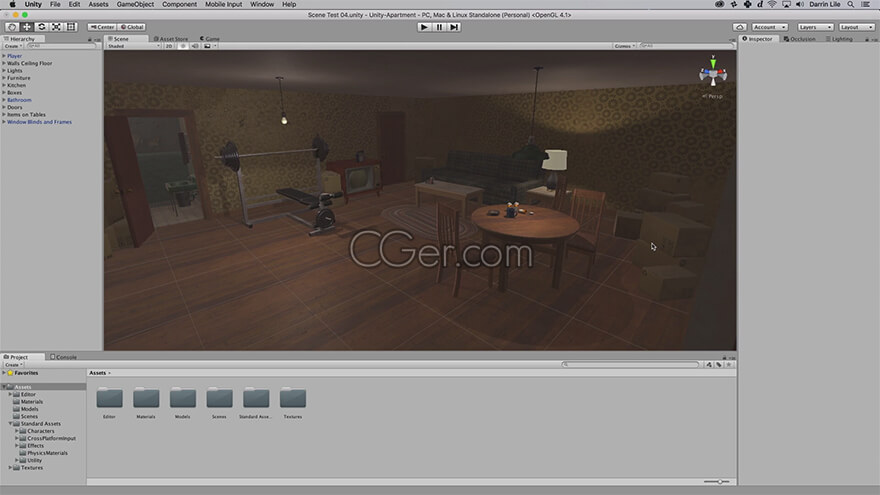Click the Scene view search field
The height and width of the screenshot is (495, 880).
[x=686, y=46]
